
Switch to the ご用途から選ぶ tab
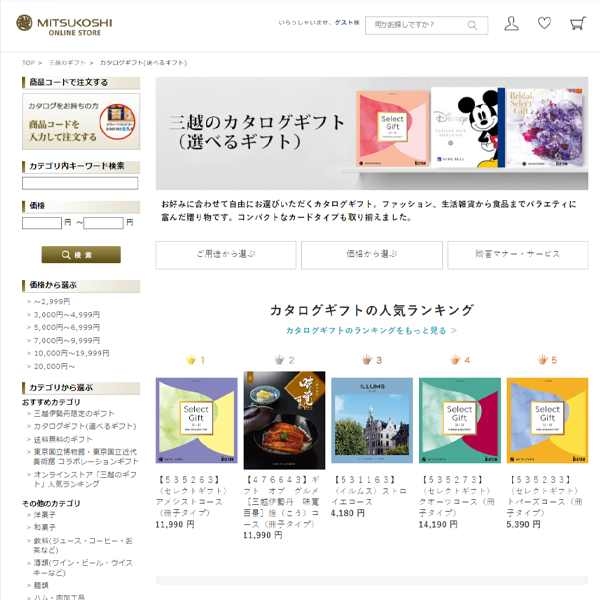pos(226,255)
